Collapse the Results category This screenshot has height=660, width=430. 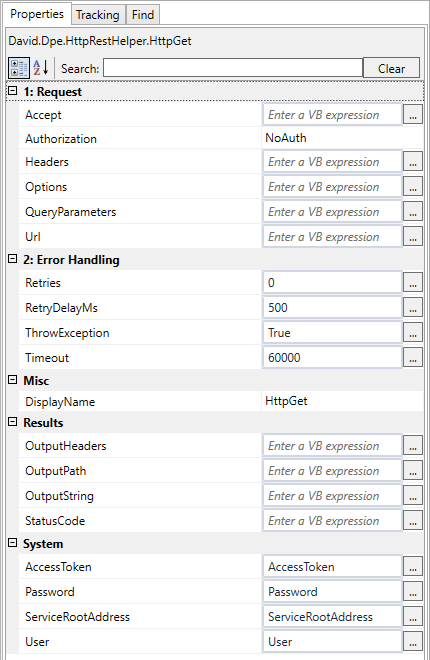coord(13,422)
